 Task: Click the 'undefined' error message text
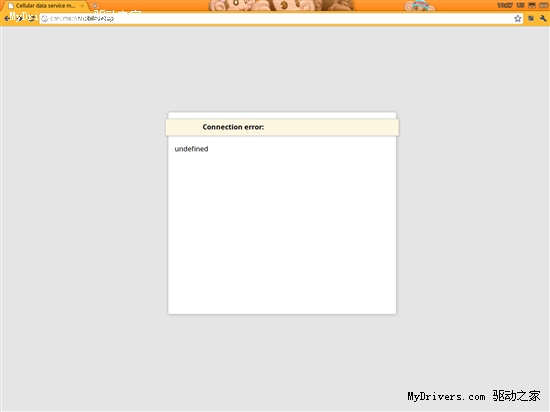tap(192, 149)
